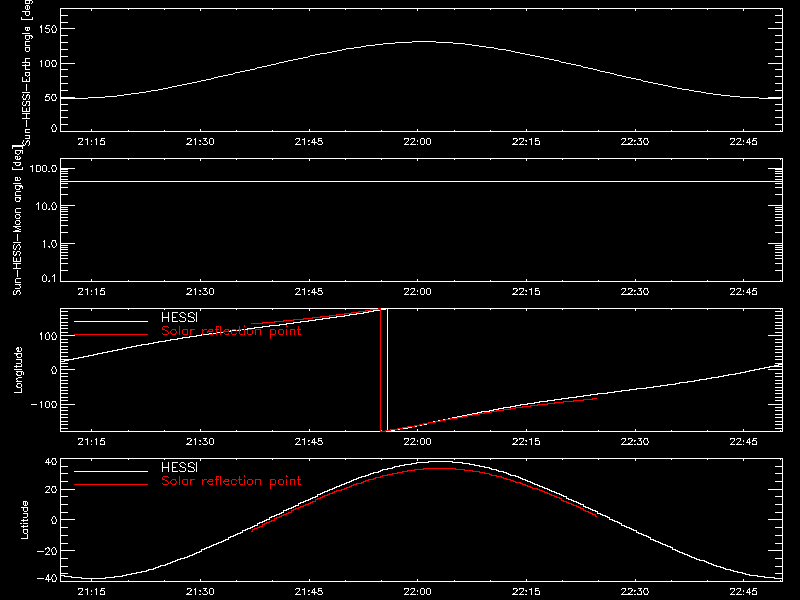Click '21:15' time label under Earth angle plot
This screenshot has width=800, height=600.
91,142
